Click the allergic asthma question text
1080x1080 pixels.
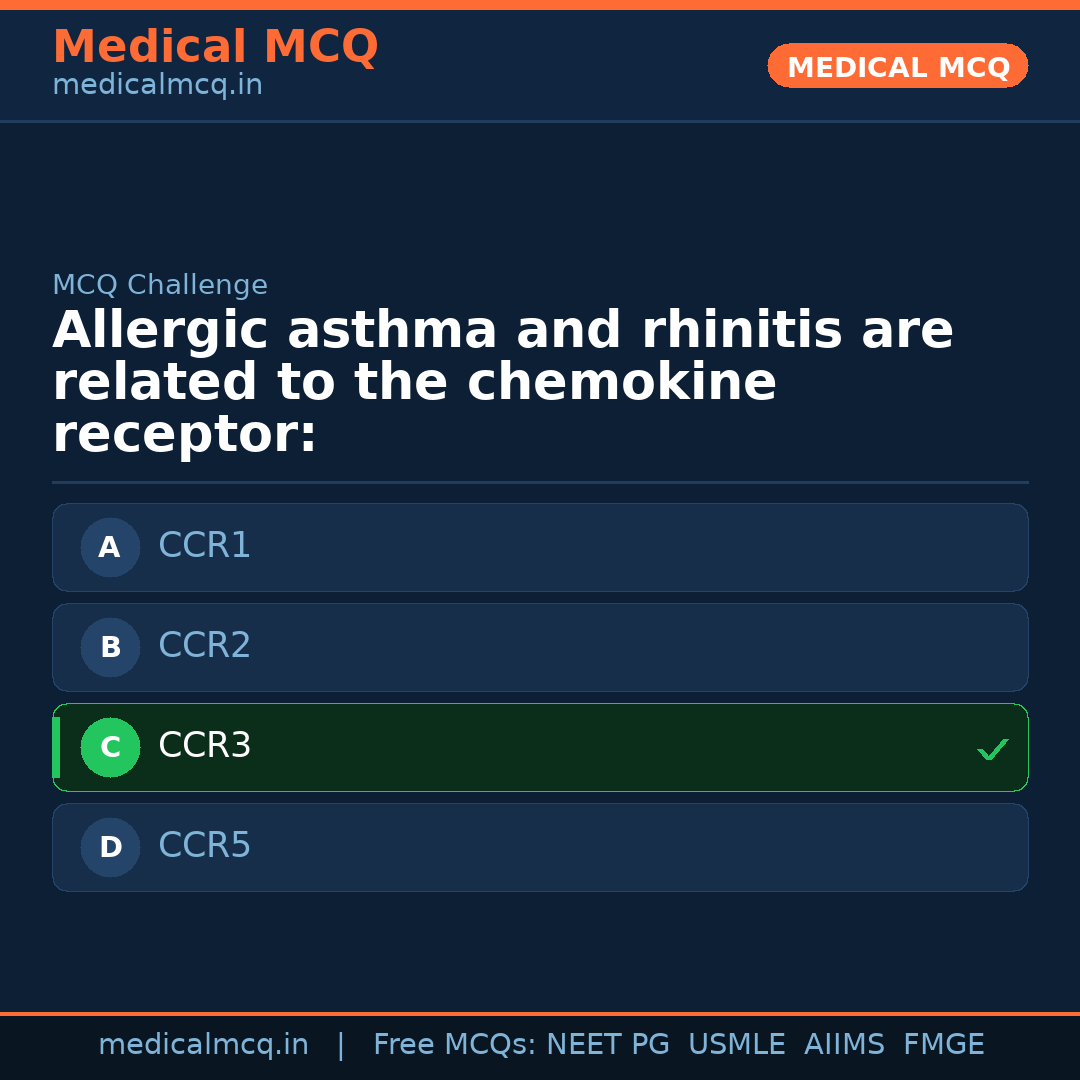click(x=500, y=382)
